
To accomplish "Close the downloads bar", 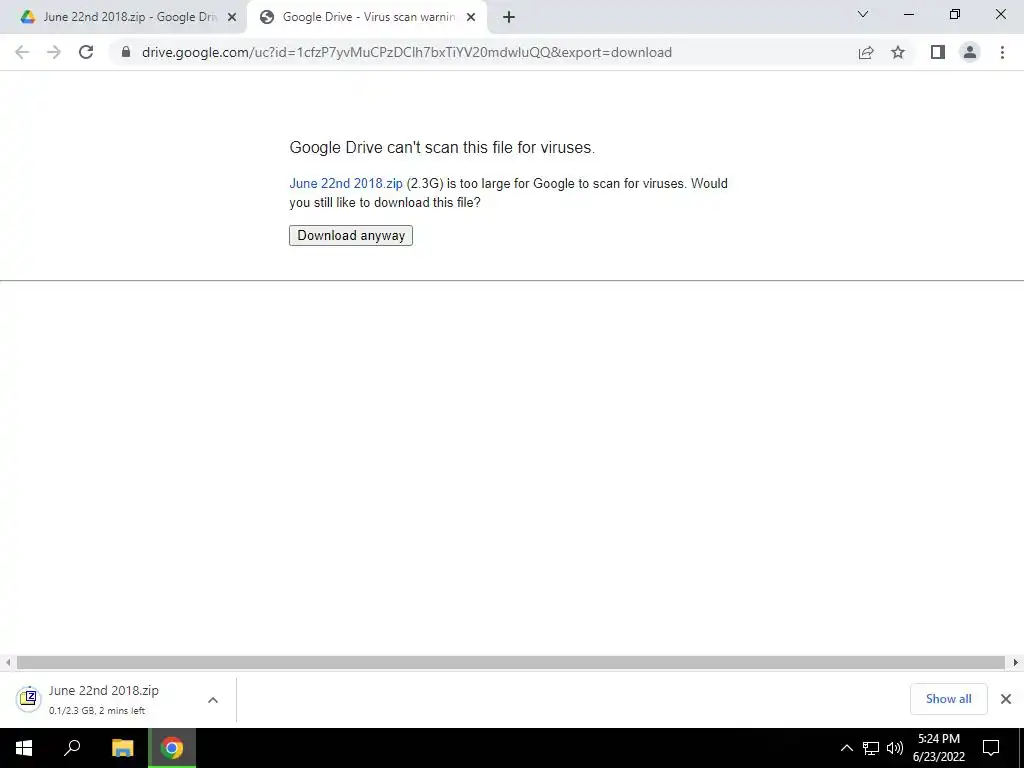I will pos(1006,699).
